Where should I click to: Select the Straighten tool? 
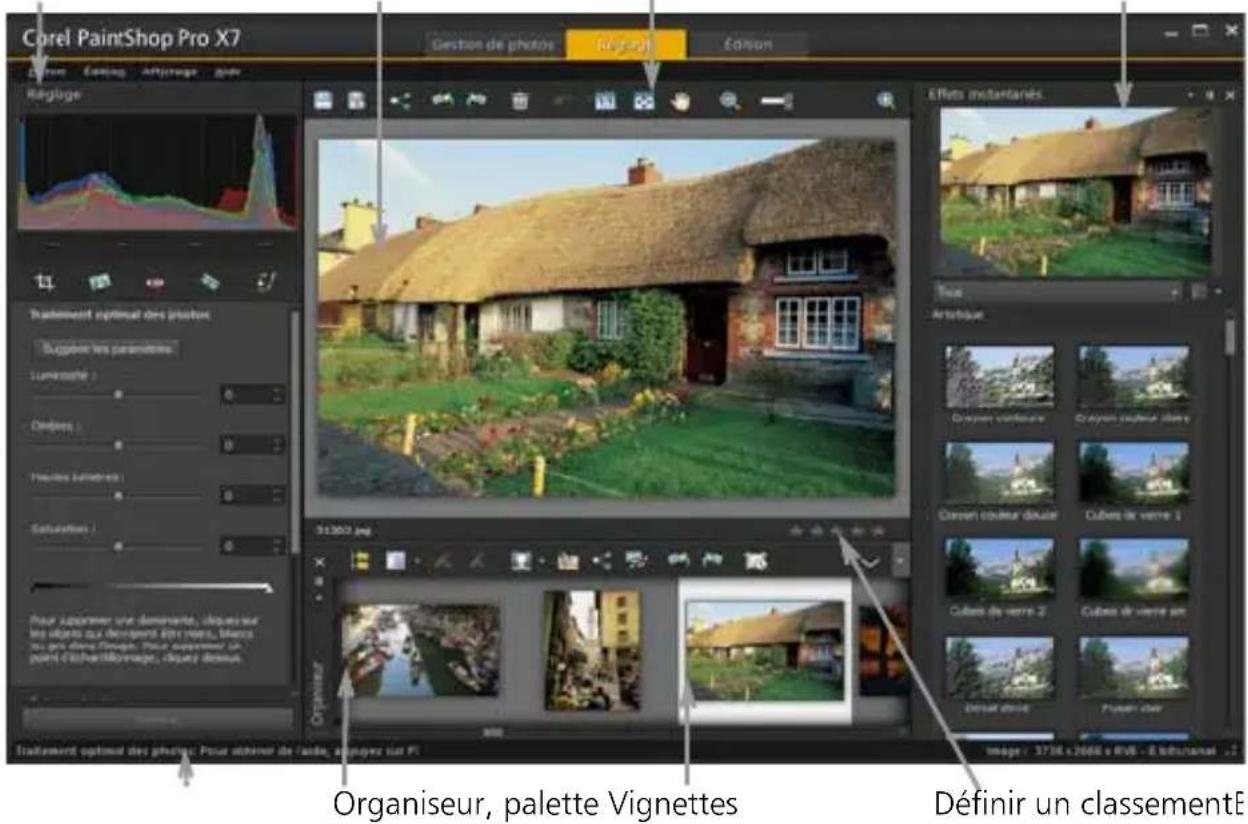point(99,280)
